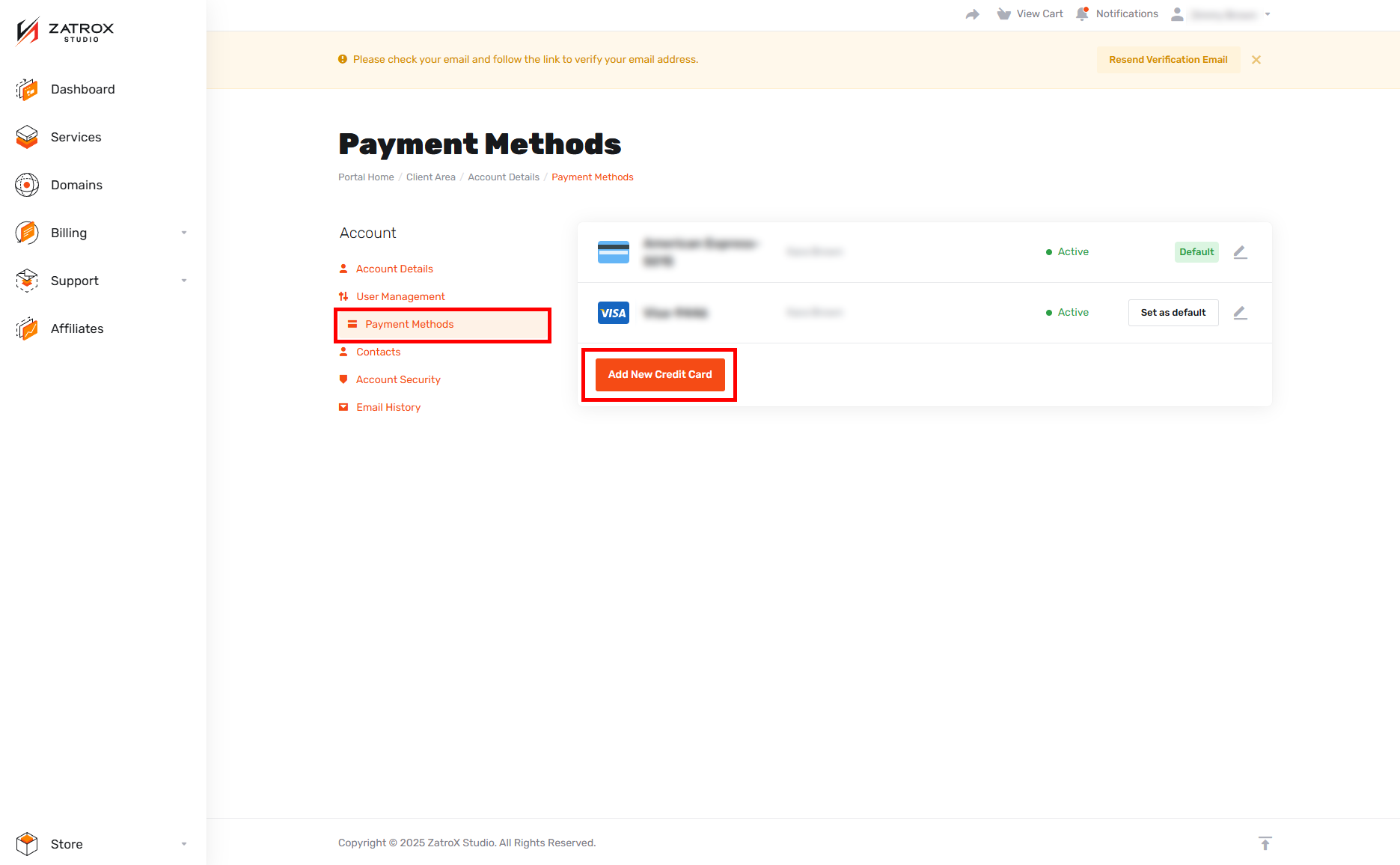Image resolution: width=1400 pixels, height=865 pixels.
Task: Open the user account dropdown arrow
Action: click(1268, 14)
